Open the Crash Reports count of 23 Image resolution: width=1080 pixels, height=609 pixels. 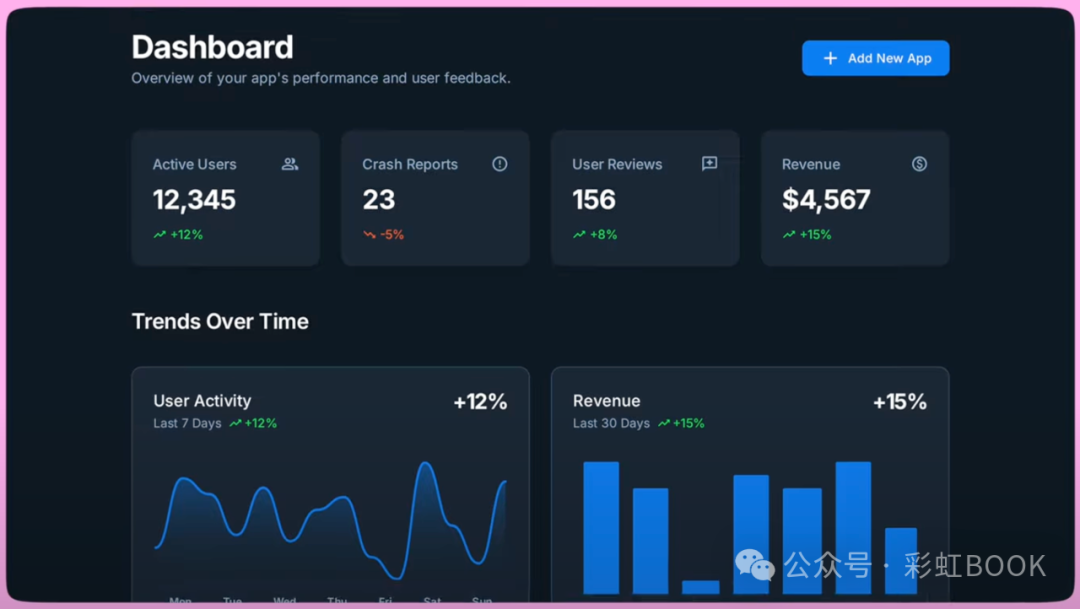click(x=379, y=200)
